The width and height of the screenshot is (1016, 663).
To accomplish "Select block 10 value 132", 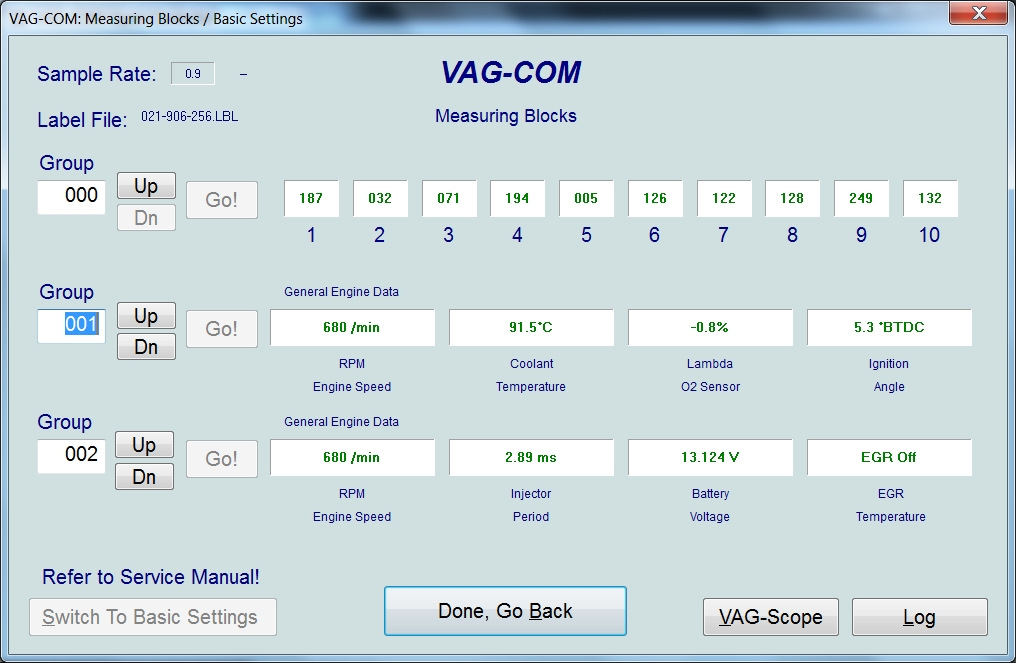I will pyautogui.click(x=930, y=198).
